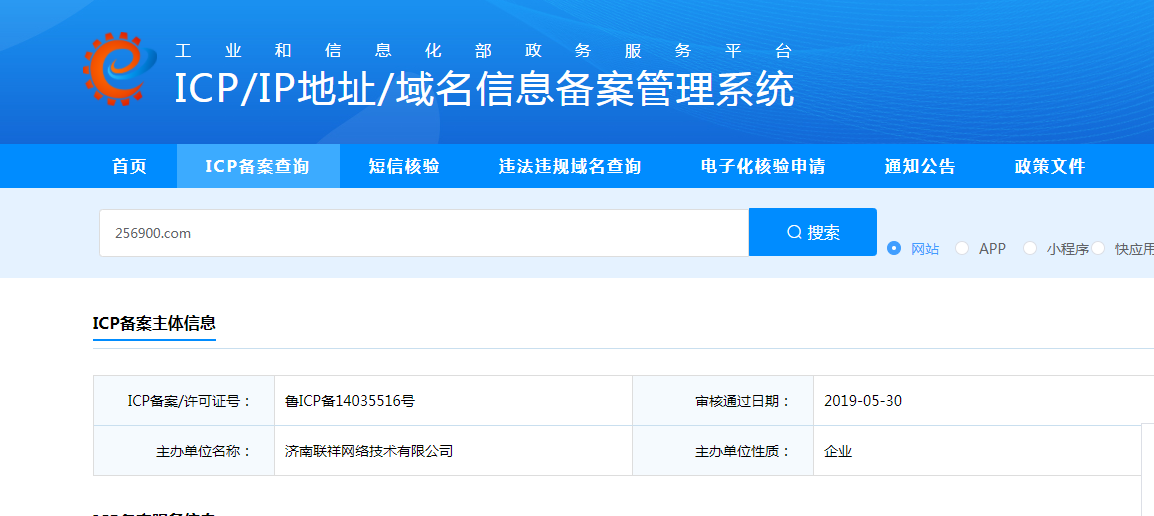Open the 通知公告 tab
The height and width of the screenshot is (516, 1154).
point(919,166)
